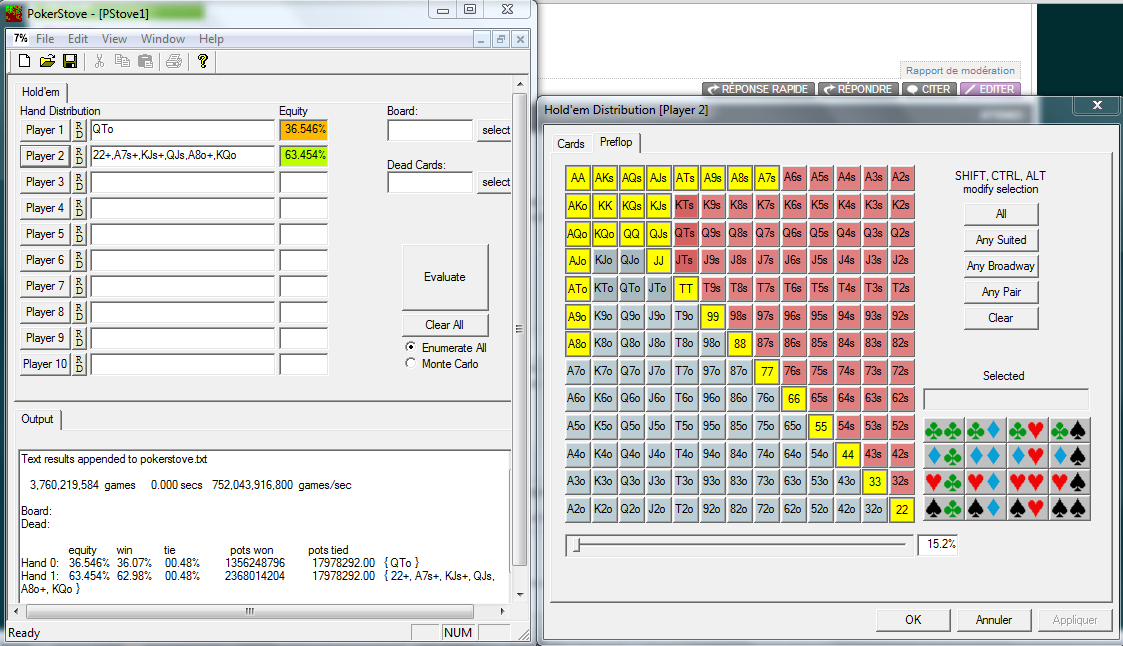Select the club-club suit combination button
1123x646 pixels.
(943, 431)
